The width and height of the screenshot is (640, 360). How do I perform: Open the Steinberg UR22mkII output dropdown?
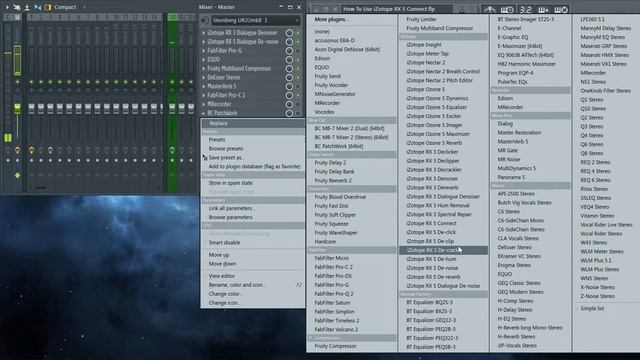(x=256, y=20)
